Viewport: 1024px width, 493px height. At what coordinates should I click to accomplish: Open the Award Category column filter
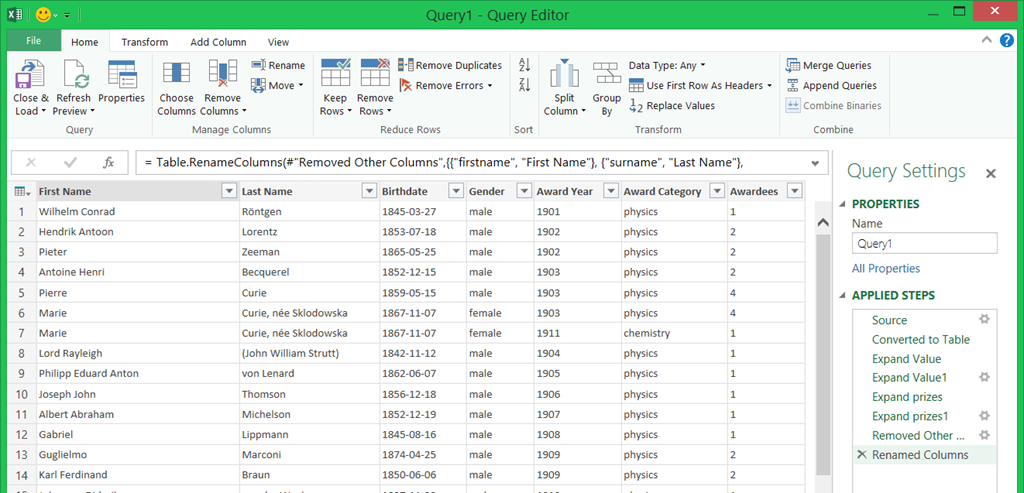click(716, 191)
